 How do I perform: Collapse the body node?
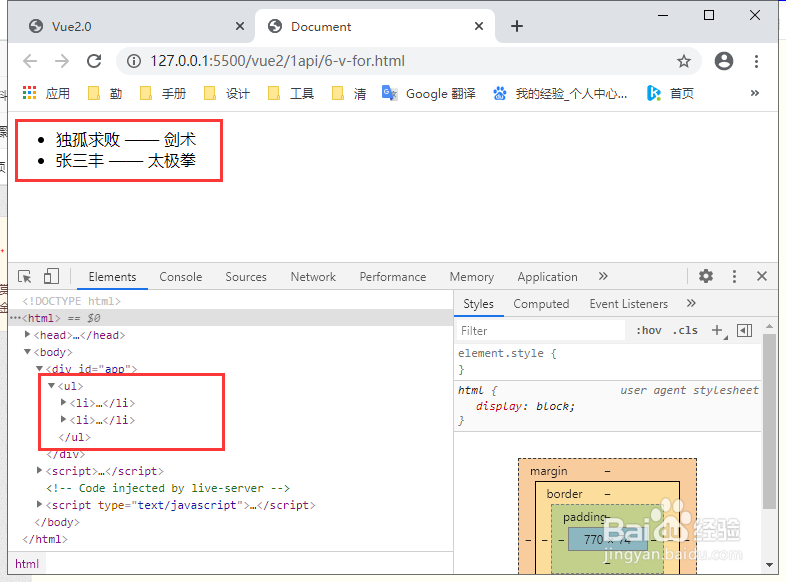[x=28, y=351]
